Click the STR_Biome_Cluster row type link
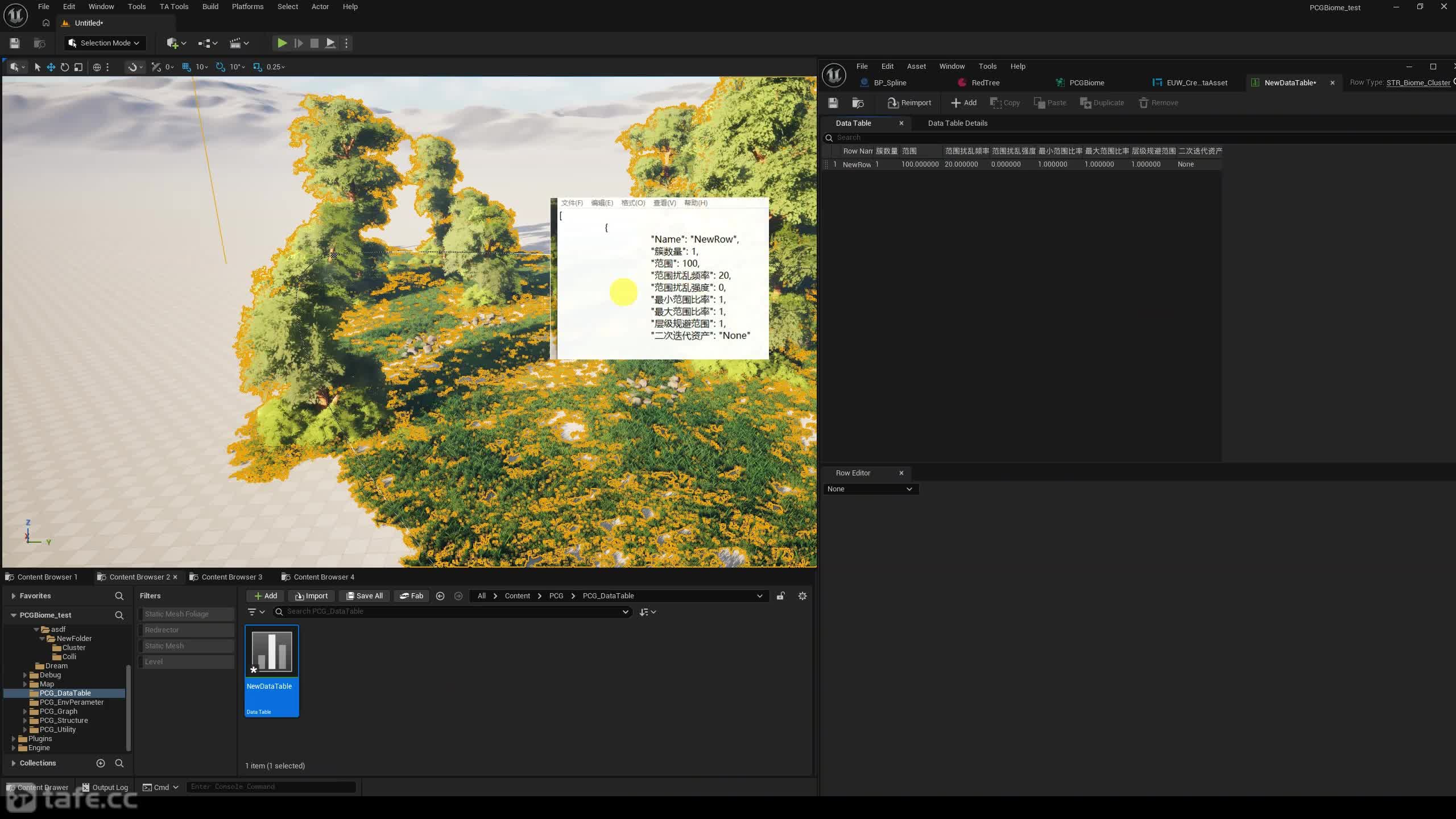This screenshot has width=1456, height=819. pos(1418,83)
